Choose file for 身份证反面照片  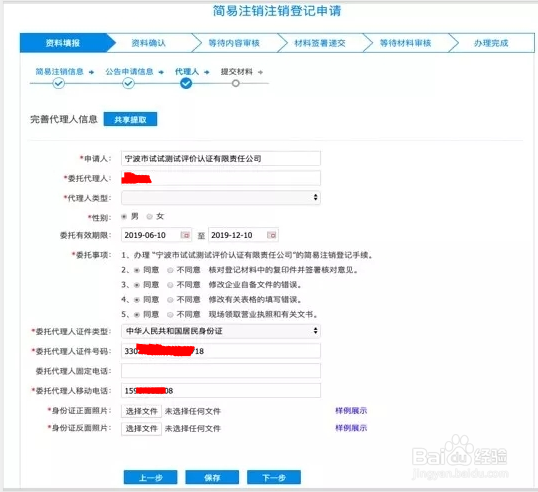(x=141, y=428)
